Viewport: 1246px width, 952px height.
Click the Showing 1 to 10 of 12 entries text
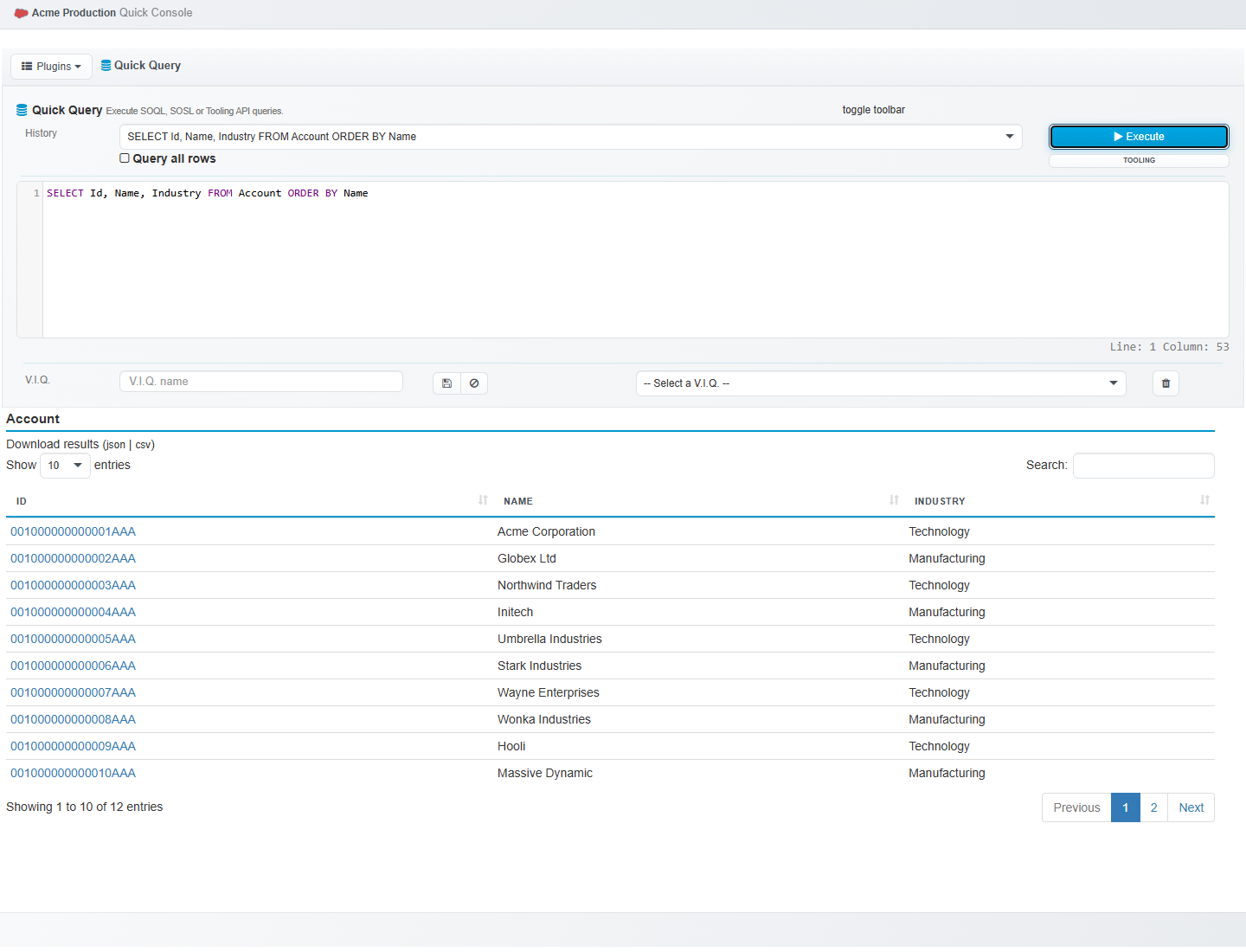[85, 807]
